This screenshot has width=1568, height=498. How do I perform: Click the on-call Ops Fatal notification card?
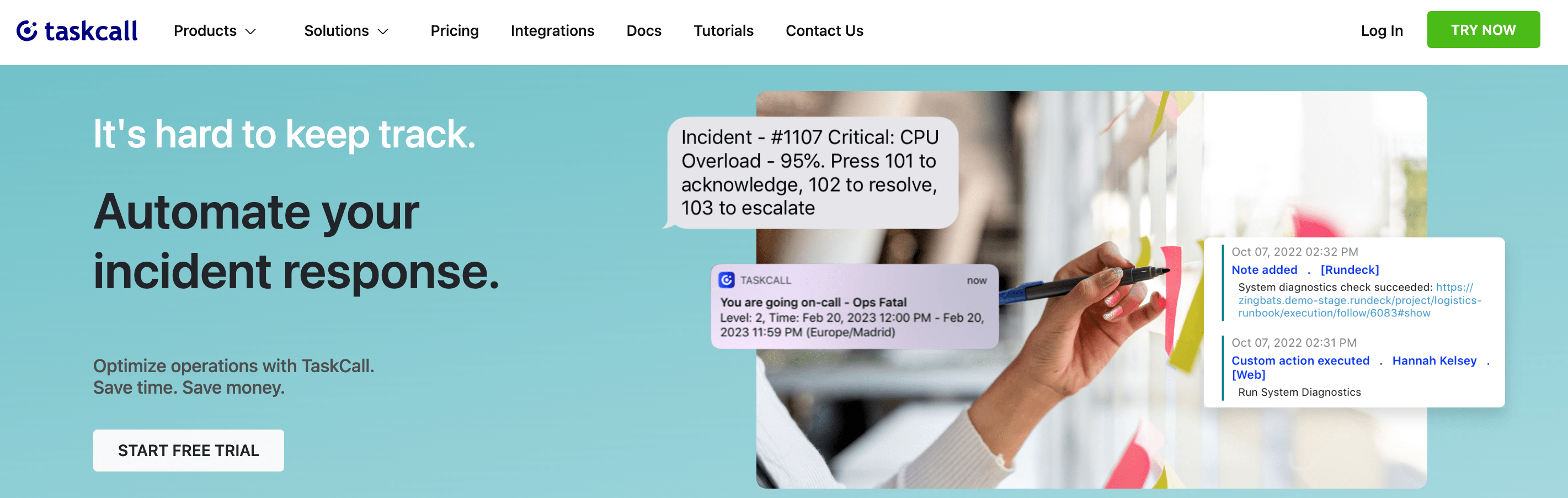[x=854, y=306]
